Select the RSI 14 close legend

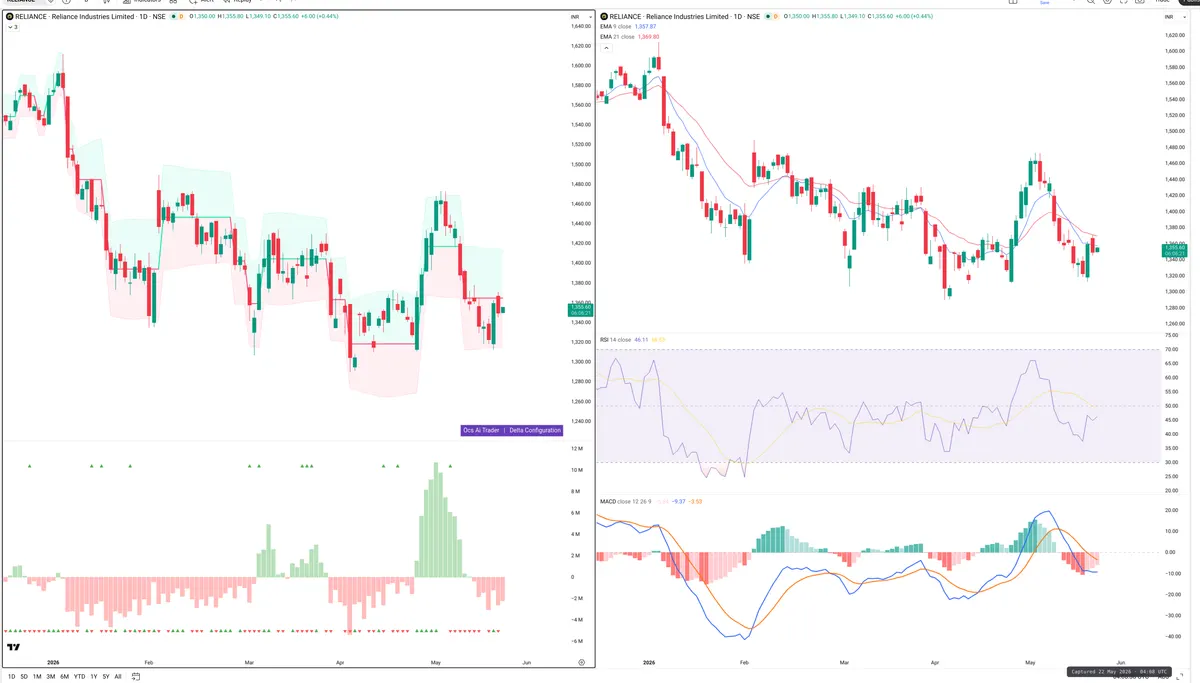click(x=615, y=340)
